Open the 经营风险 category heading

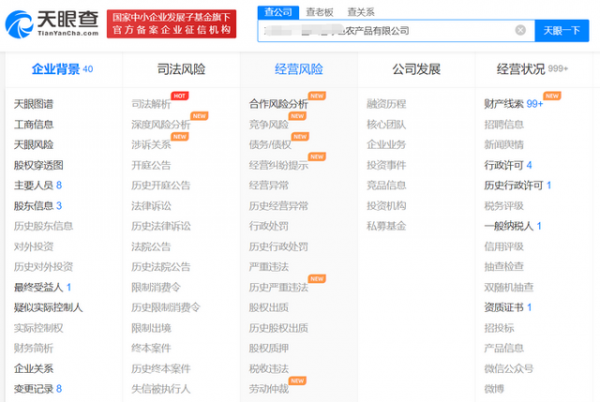point(298,69)
